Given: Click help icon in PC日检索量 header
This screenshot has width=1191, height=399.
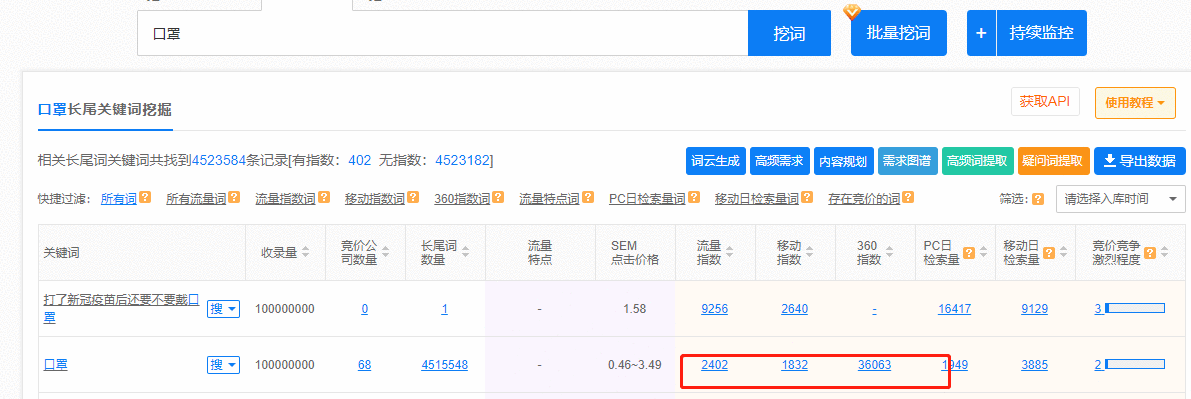Looking at the screenshot, I should [x=969, y=252].
